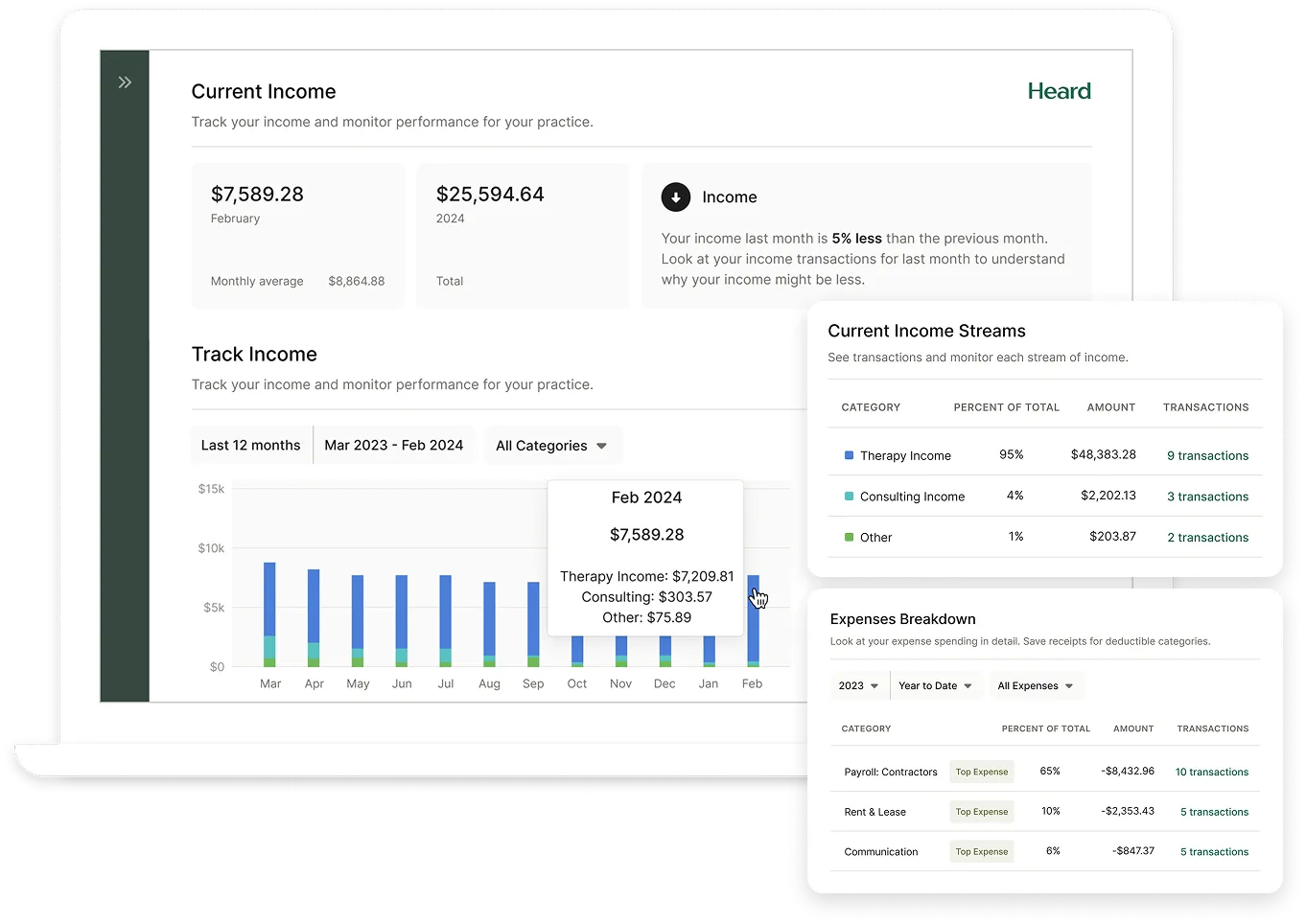Image resolution: width=1306 pixels, height=924 pixels.
Task: Click the Monthly average $8,864.88 value
Action: click(357, 282)
